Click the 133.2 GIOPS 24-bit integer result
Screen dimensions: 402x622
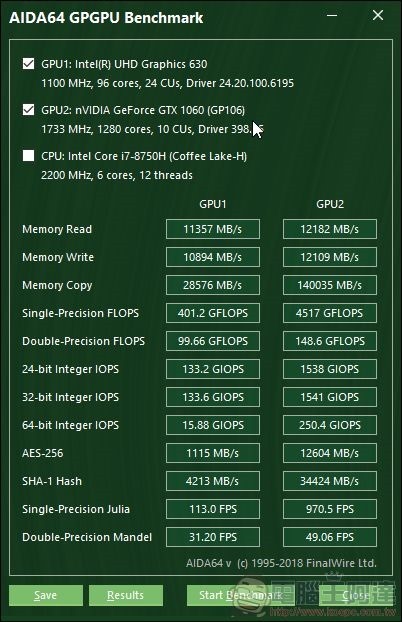coord(213,369)
